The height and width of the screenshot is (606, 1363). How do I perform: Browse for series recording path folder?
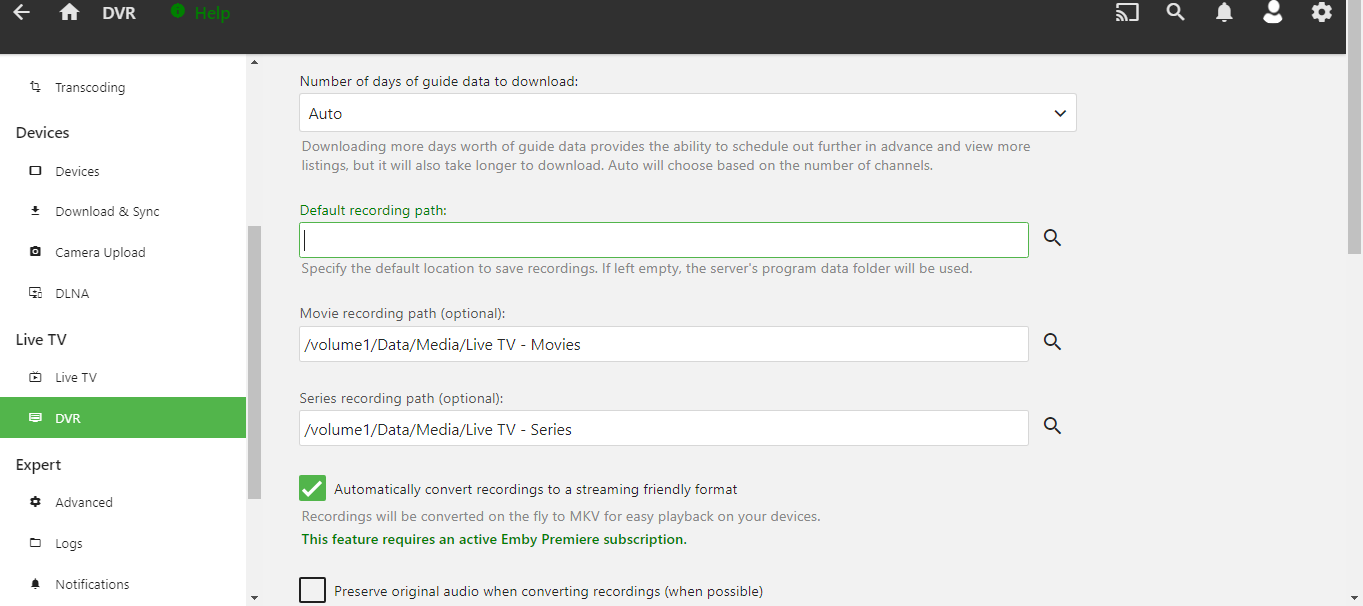[x=1052, y=426]
